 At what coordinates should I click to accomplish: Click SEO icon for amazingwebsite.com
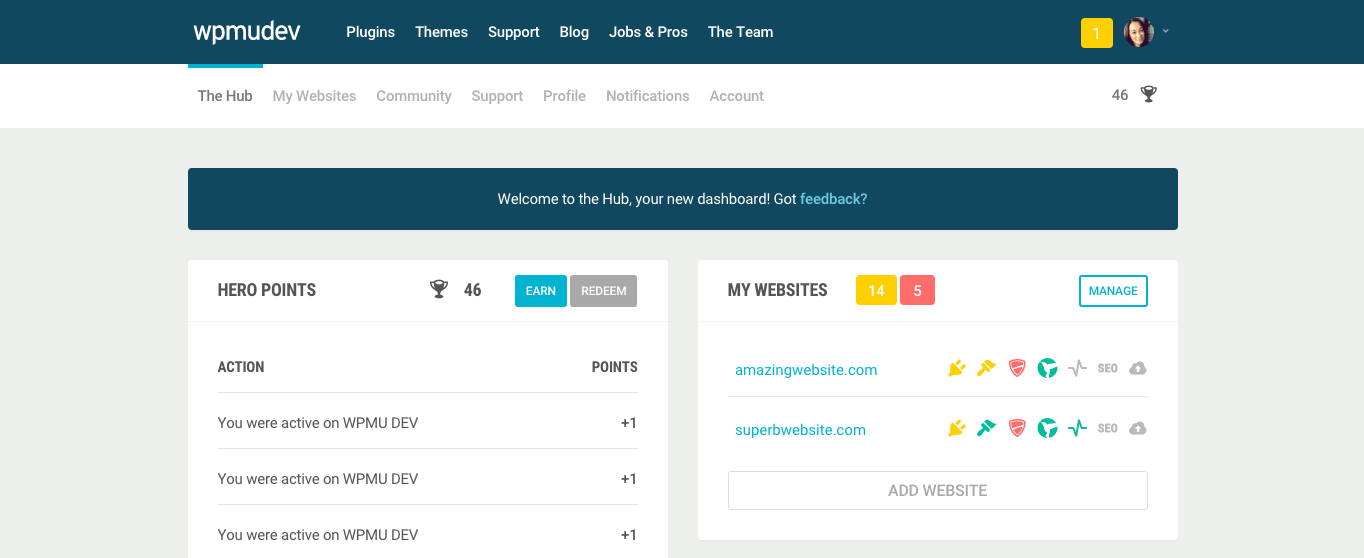[x=1107, y=369]
